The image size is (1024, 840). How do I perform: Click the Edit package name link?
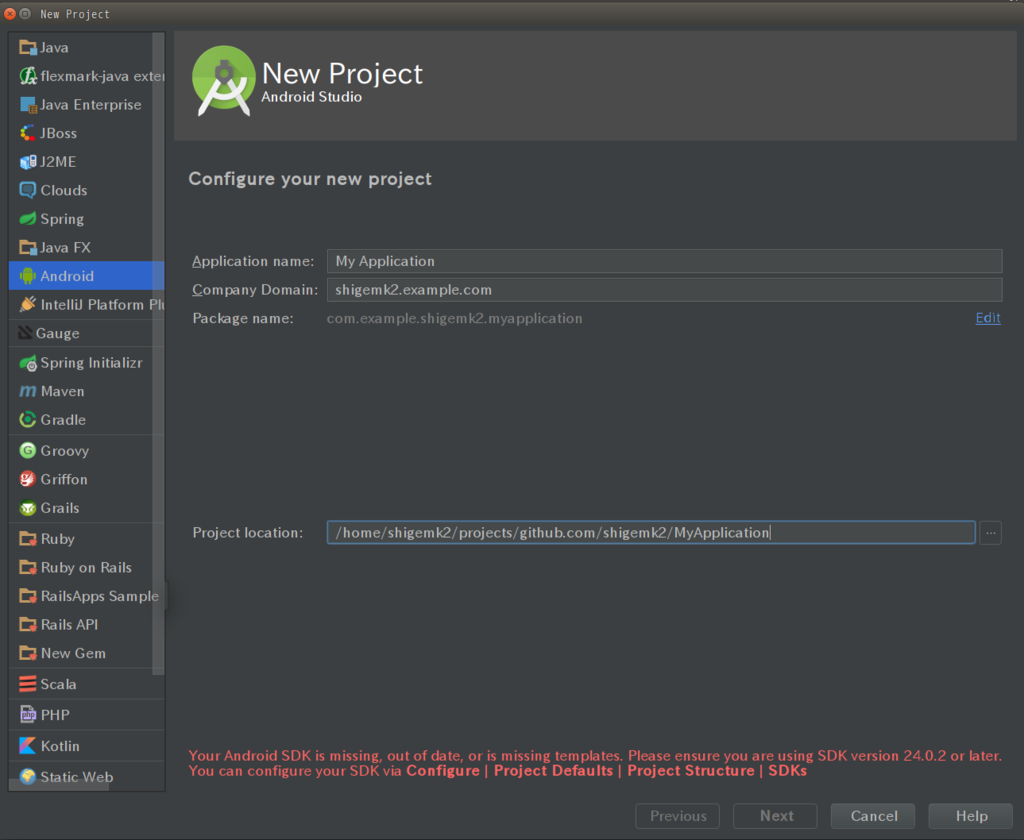coord(988,318)
